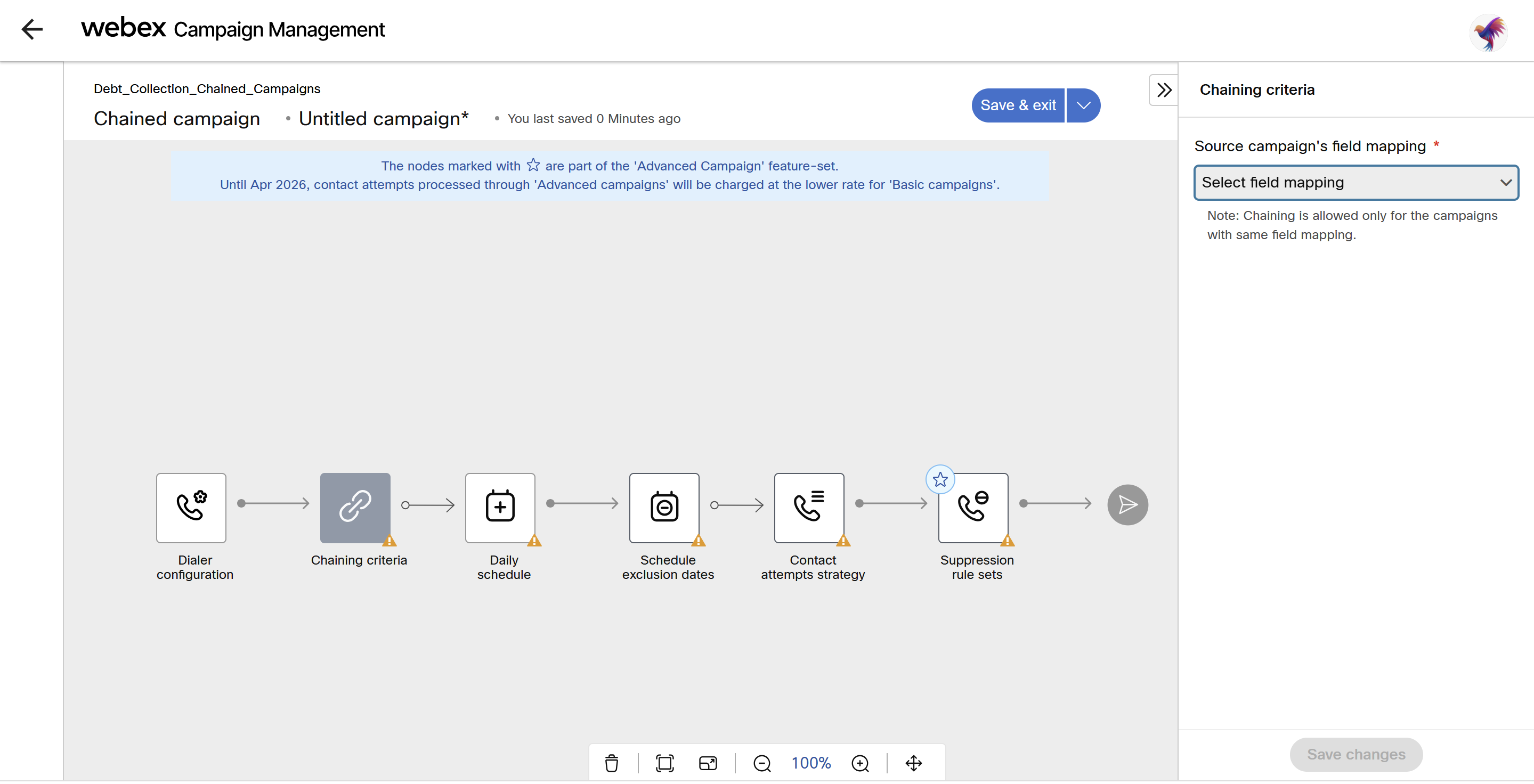Click the Save changes button
This screenshot has width=1534, height=784.
pos(1356,754)
